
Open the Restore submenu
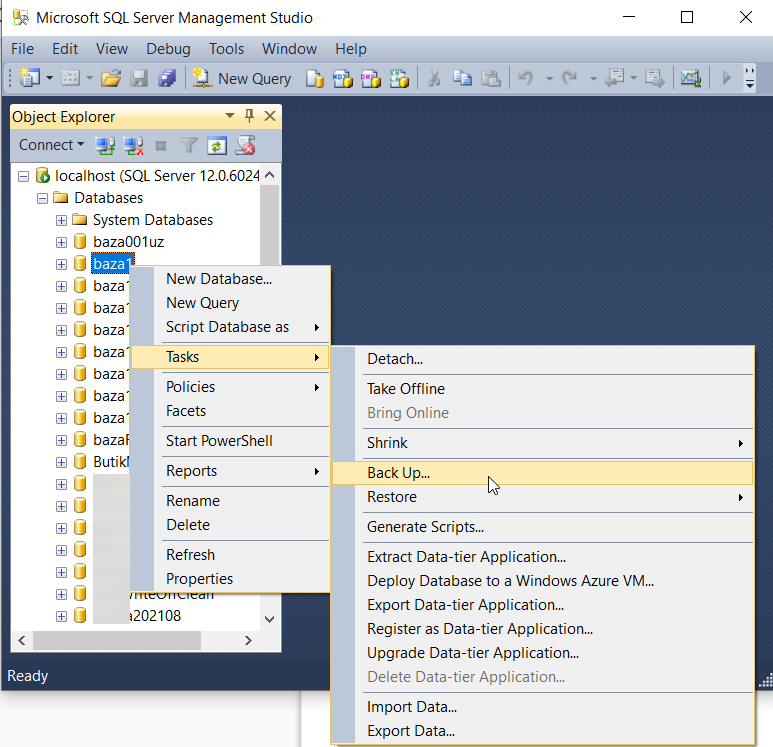point(543,497)
